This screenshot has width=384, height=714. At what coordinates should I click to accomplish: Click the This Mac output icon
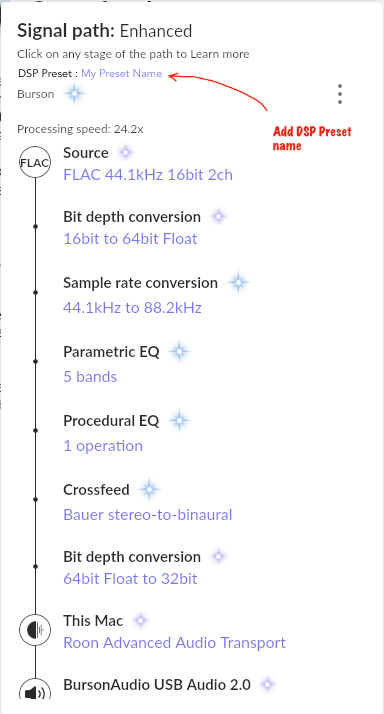tap(35, 630)
